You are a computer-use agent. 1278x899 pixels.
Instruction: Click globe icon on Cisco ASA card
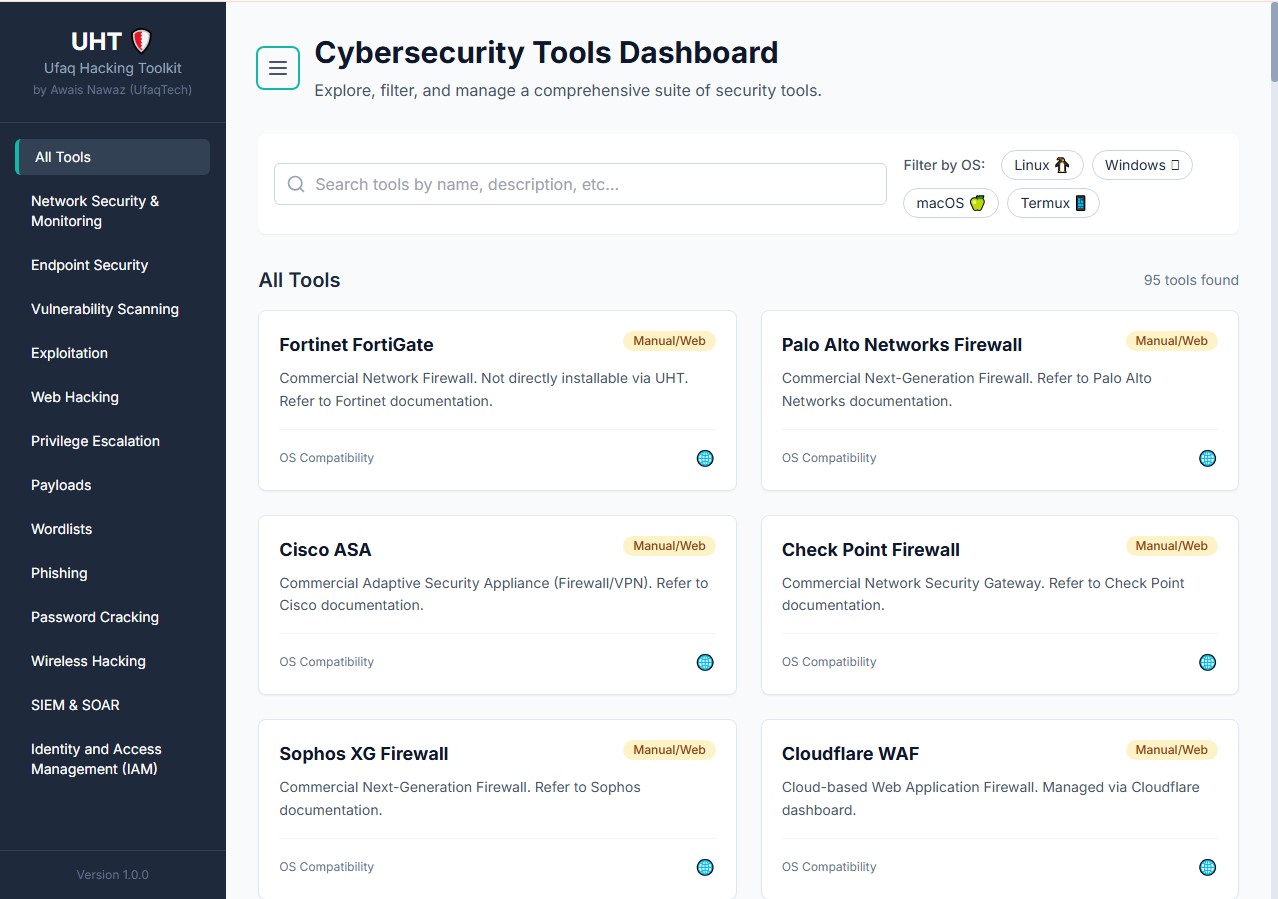coord(705,662)
